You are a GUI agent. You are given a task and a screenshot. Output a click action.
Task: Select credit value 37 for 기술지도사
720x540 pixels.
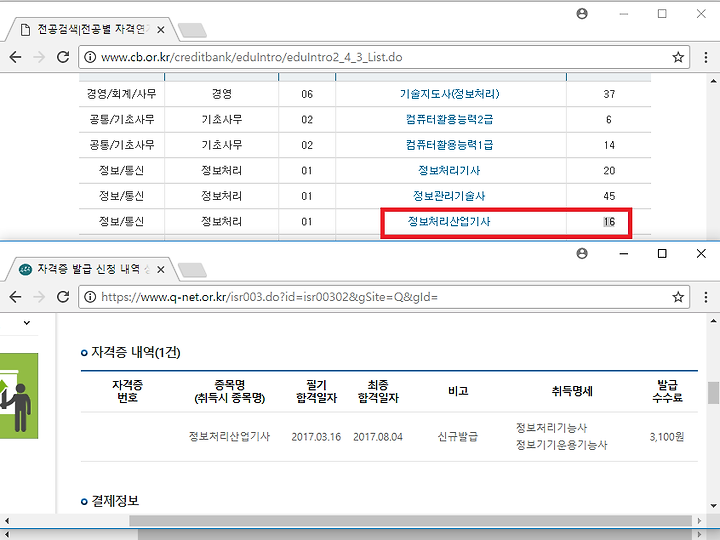[x=609, y=94]
